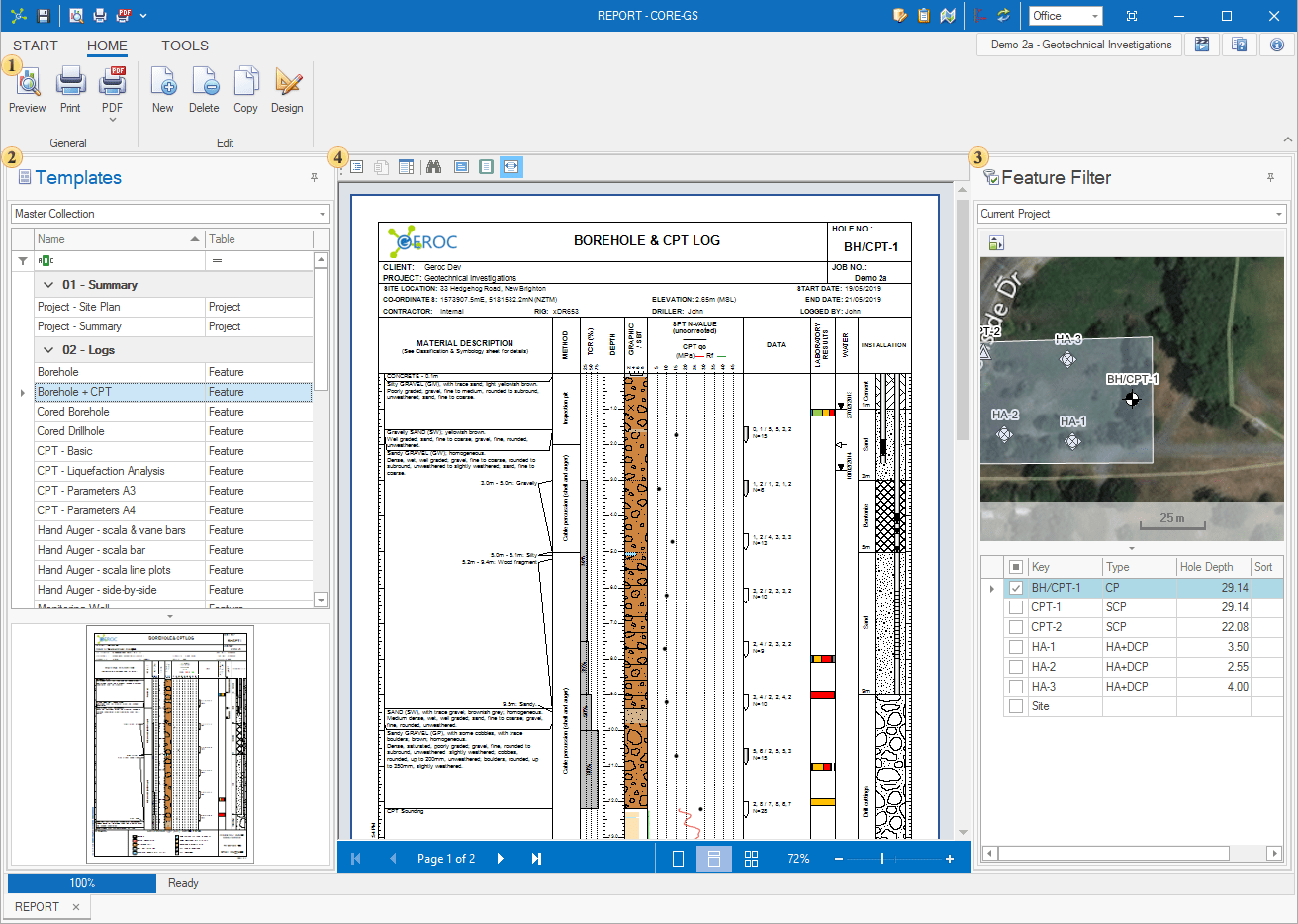Viewport: 1298px width, 924px height.
Task: Collapse the 01 - Summary group
Action: click(x=48, y=285)
